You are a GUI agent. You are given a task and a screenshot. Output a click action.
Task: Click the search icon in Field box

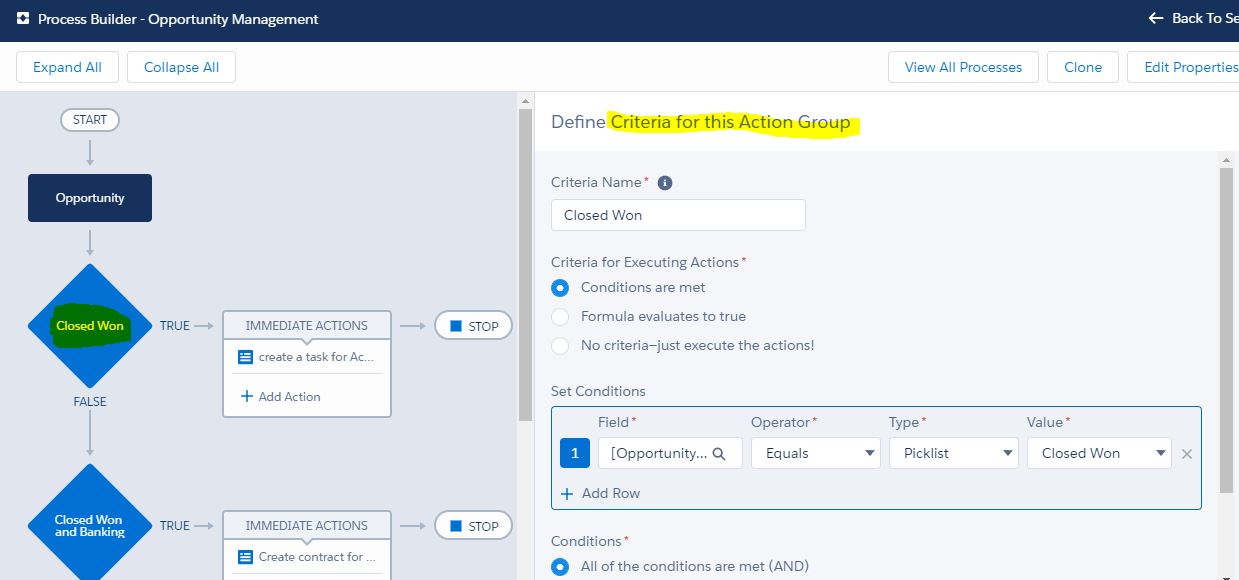tap(718, 453)
